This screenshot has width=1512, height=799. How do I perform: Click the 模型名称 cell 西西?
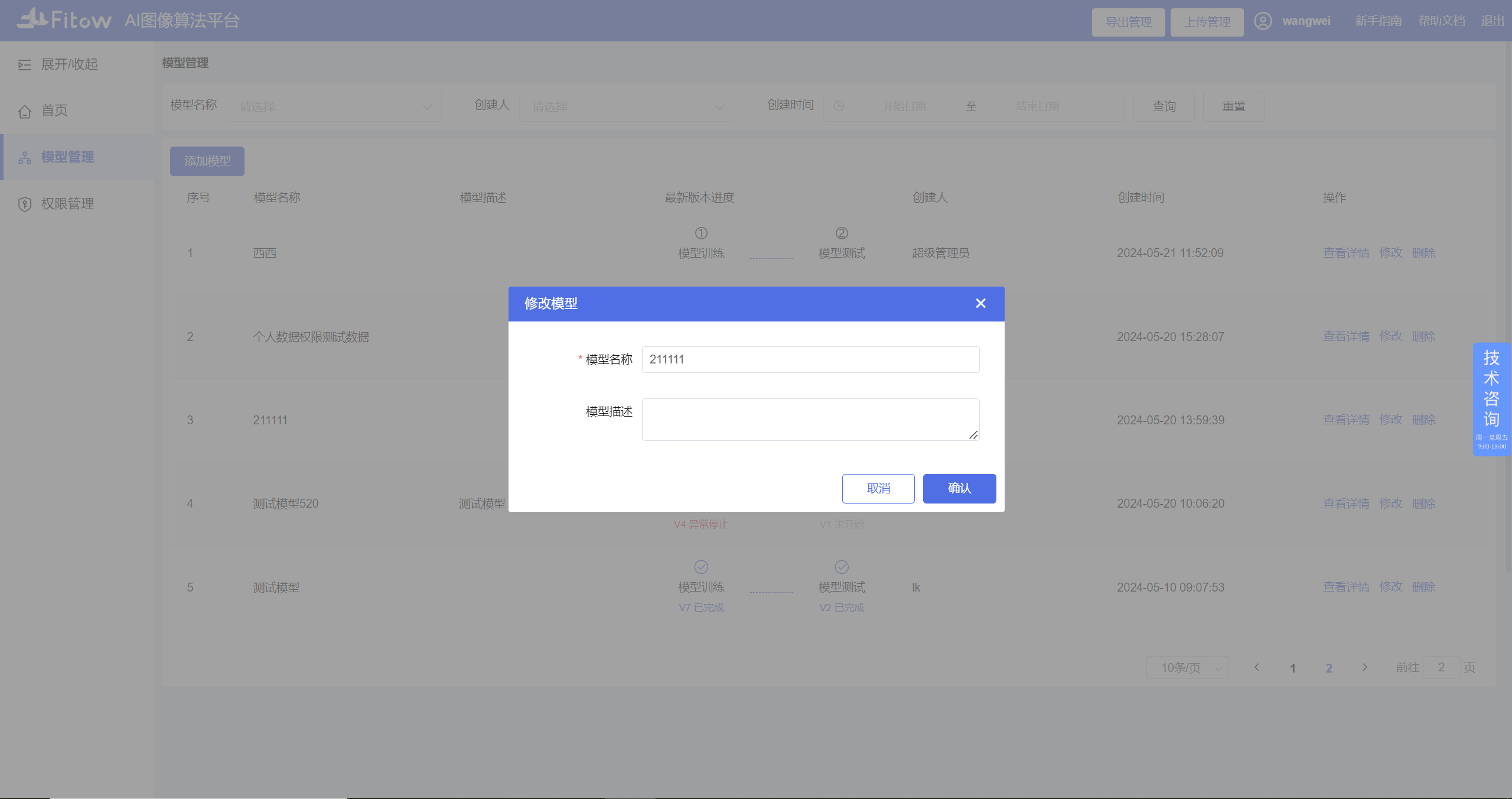(265, 253)
